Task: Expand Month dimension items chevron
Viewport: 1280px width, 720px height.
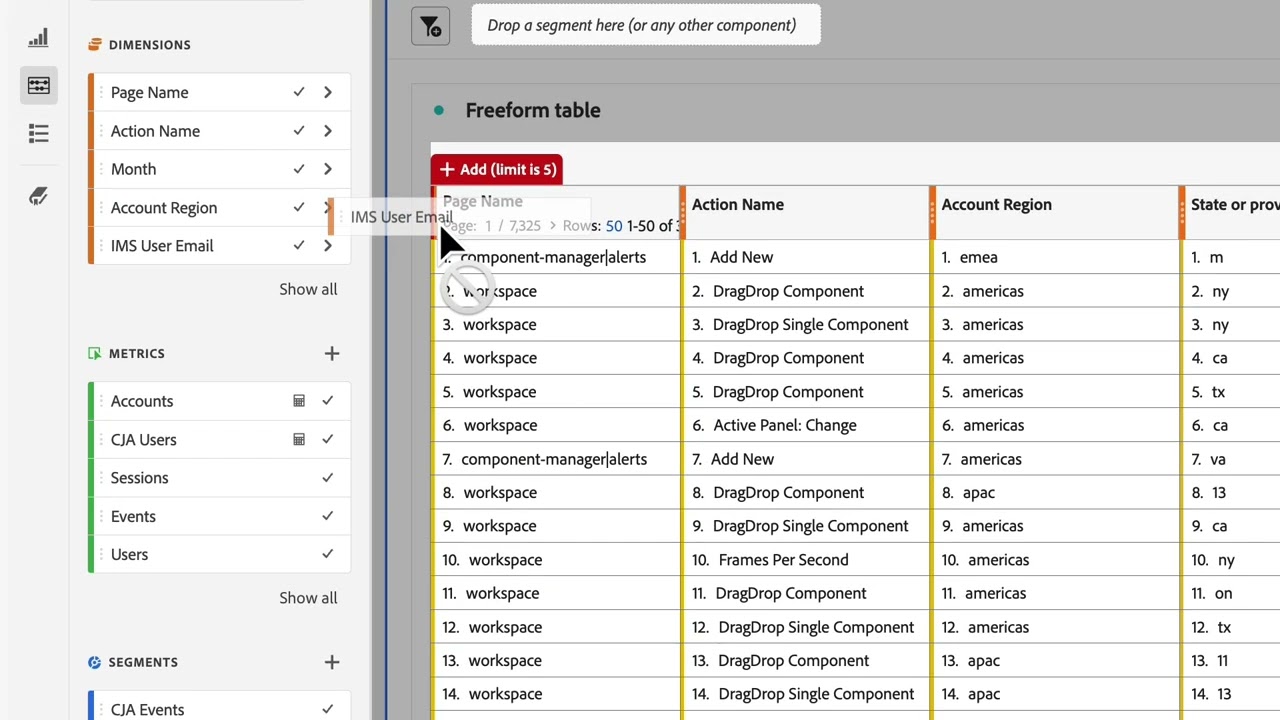Action: (x=327, y=169)
